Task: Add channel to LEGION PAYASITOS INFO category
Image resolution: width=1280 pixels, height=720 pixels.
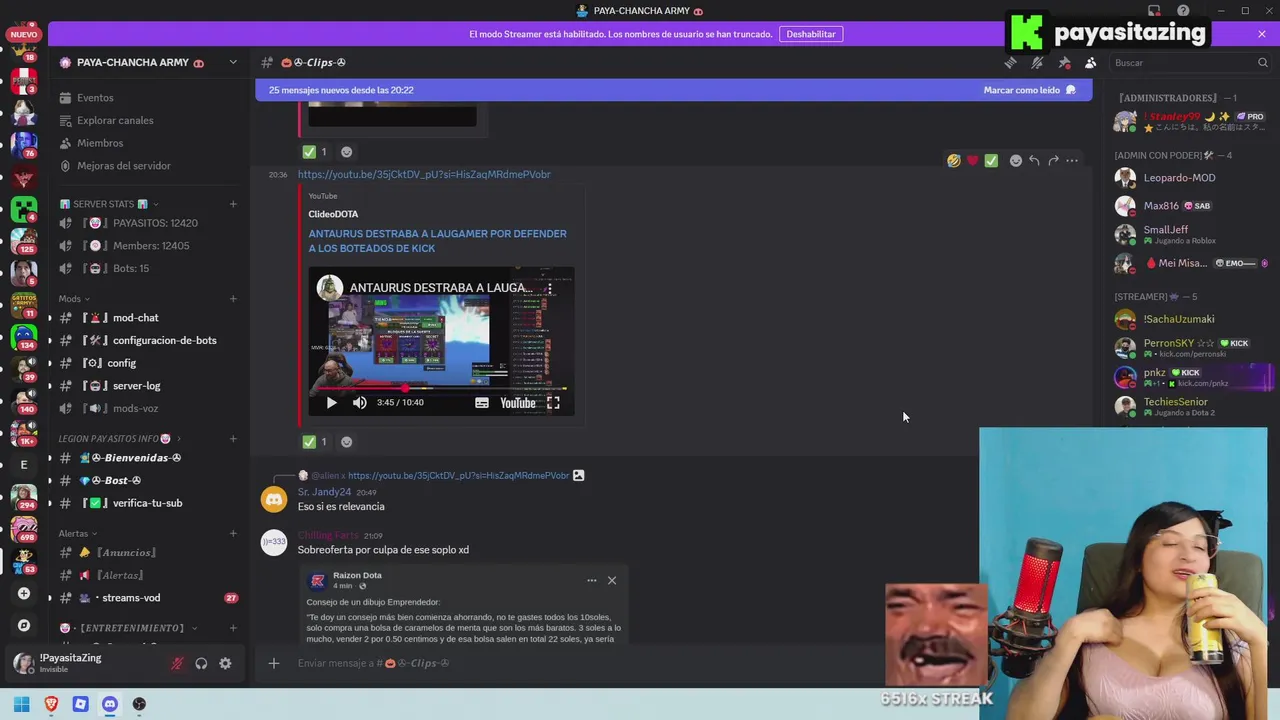Action: coord(233,439)
